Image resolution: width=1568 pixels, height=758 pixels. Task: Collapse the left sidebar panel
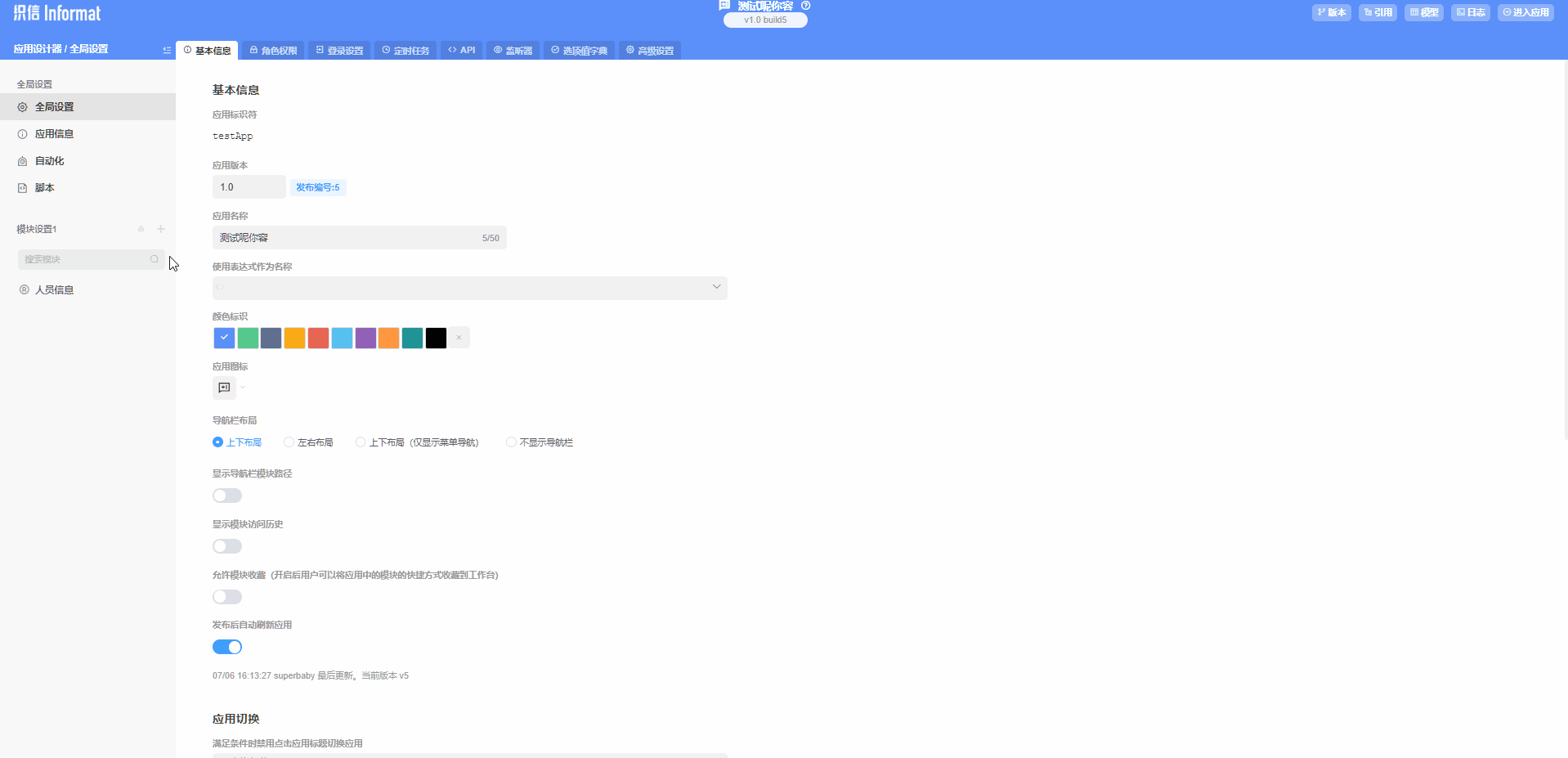[x=166, y=50]
